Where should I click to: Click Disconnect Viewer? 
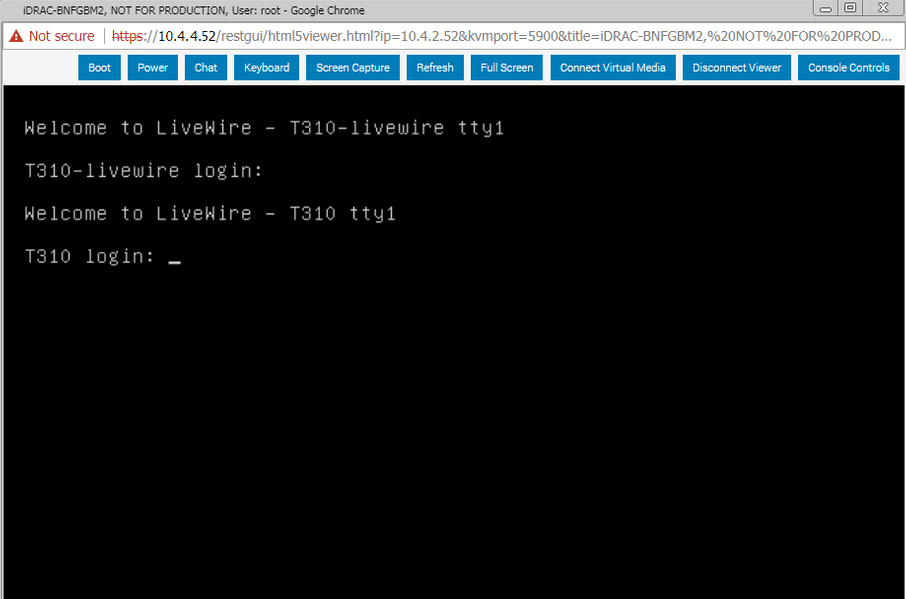tap(737, 68)
